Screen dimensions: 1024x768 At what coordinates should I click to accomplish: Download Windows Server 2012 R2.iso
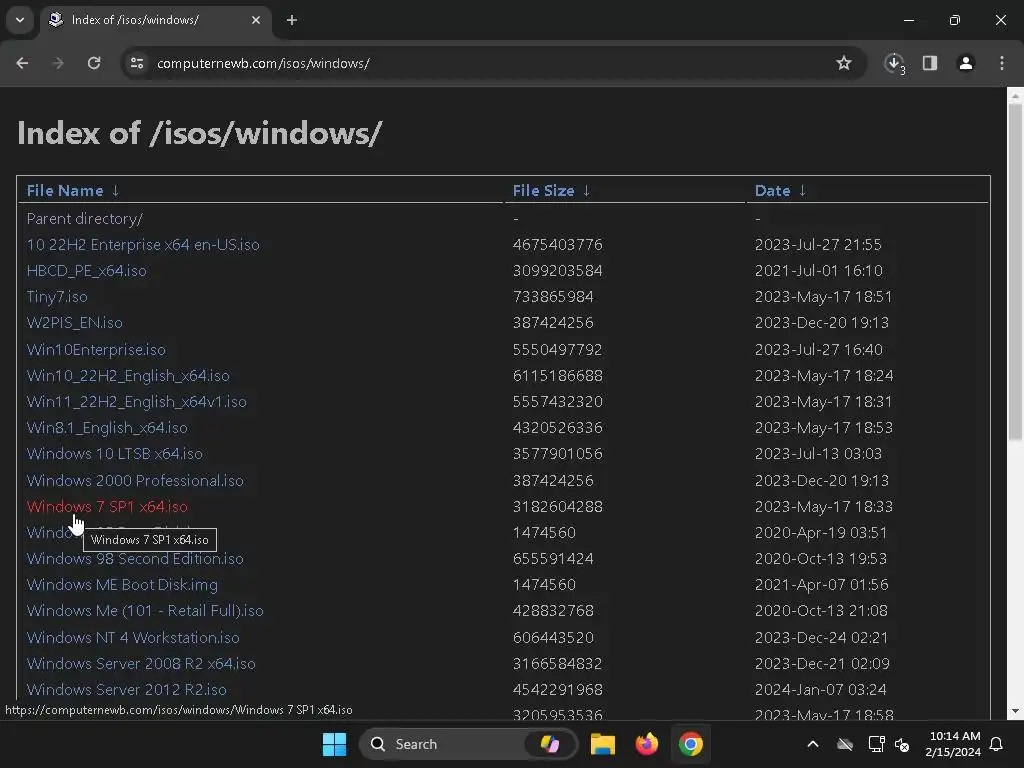[x=127, y=690]
